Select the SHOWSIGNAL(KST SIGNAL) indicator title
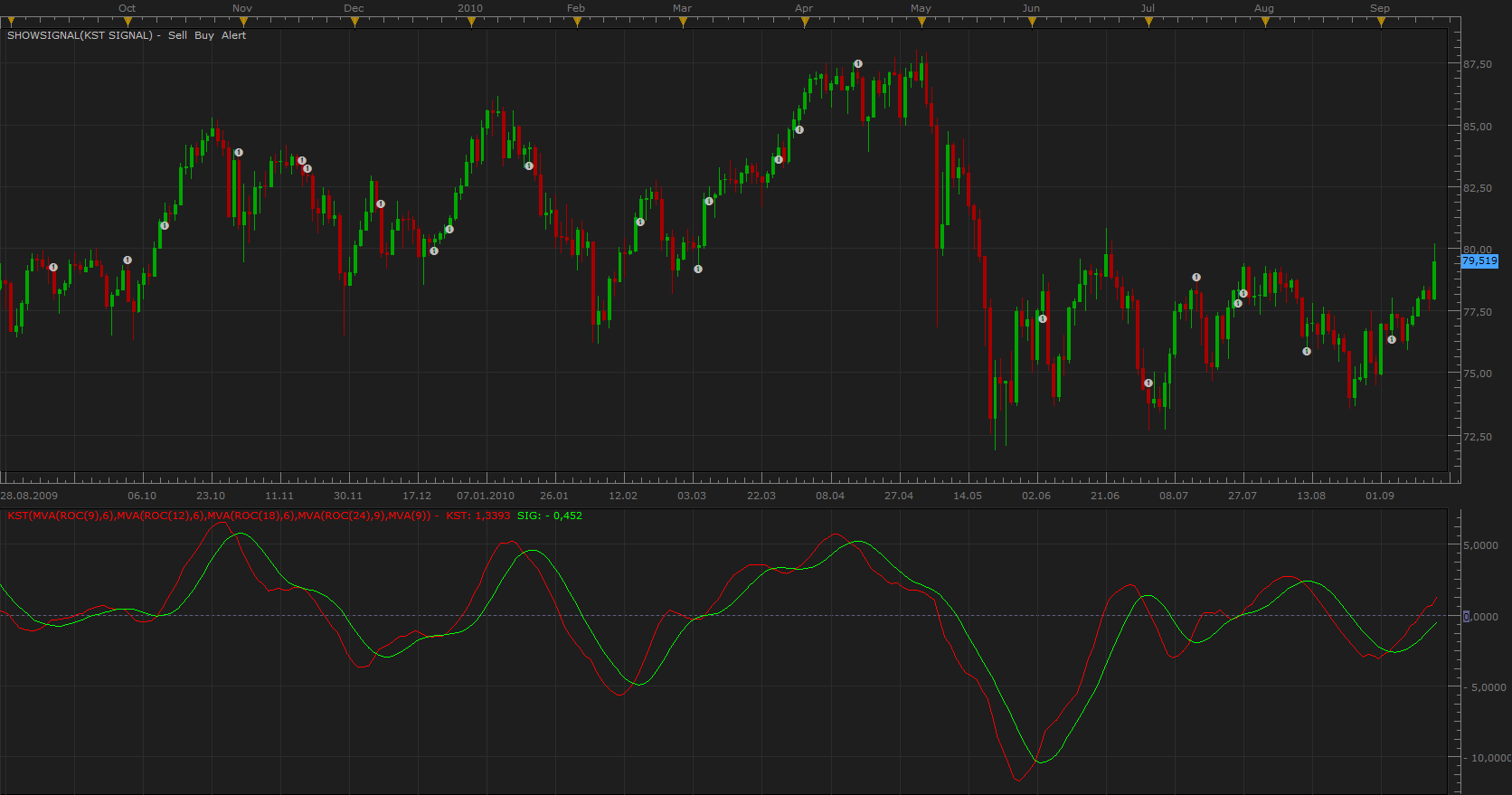 pyautogui.click(x=80, y=35)
